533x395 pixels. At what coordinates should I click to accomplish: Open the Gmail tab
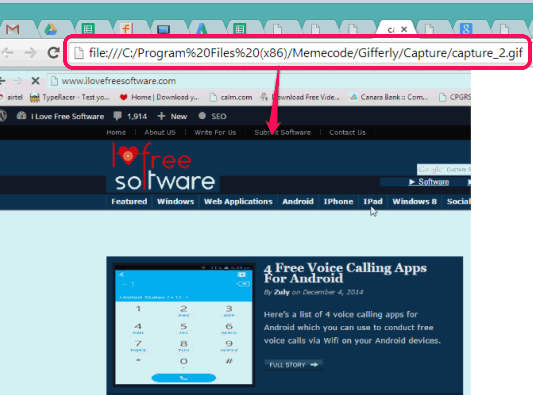point(13,29)
